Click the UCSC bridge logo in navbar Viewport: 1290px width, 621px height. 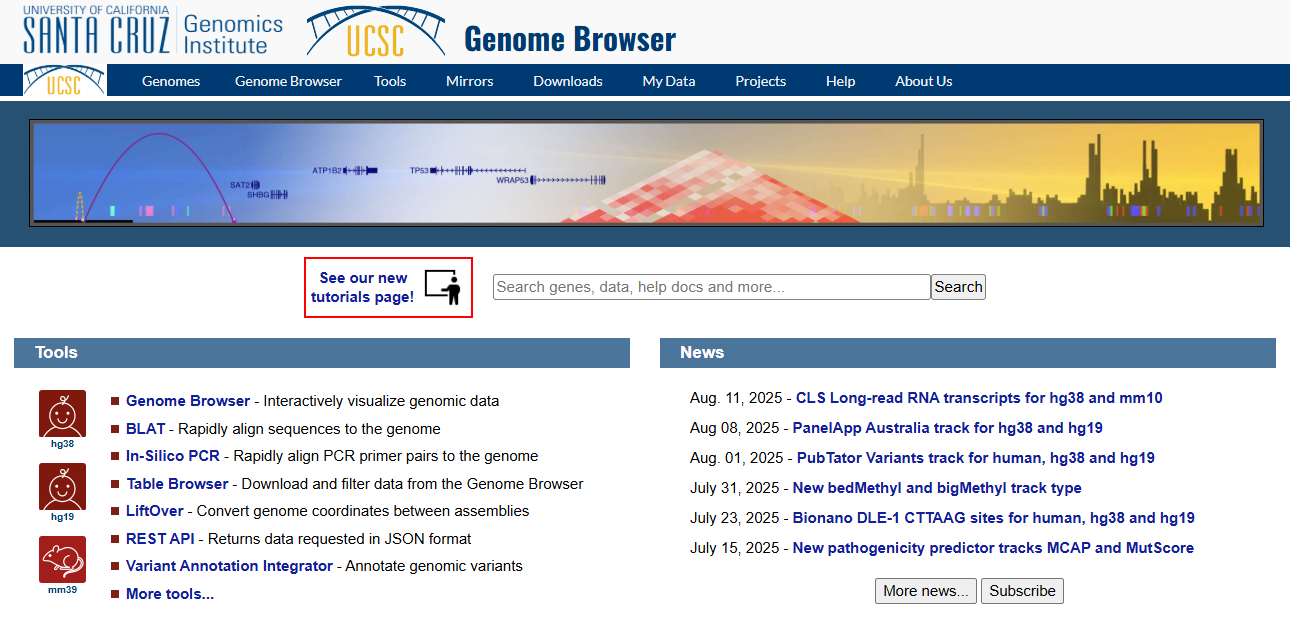point(64,81)
